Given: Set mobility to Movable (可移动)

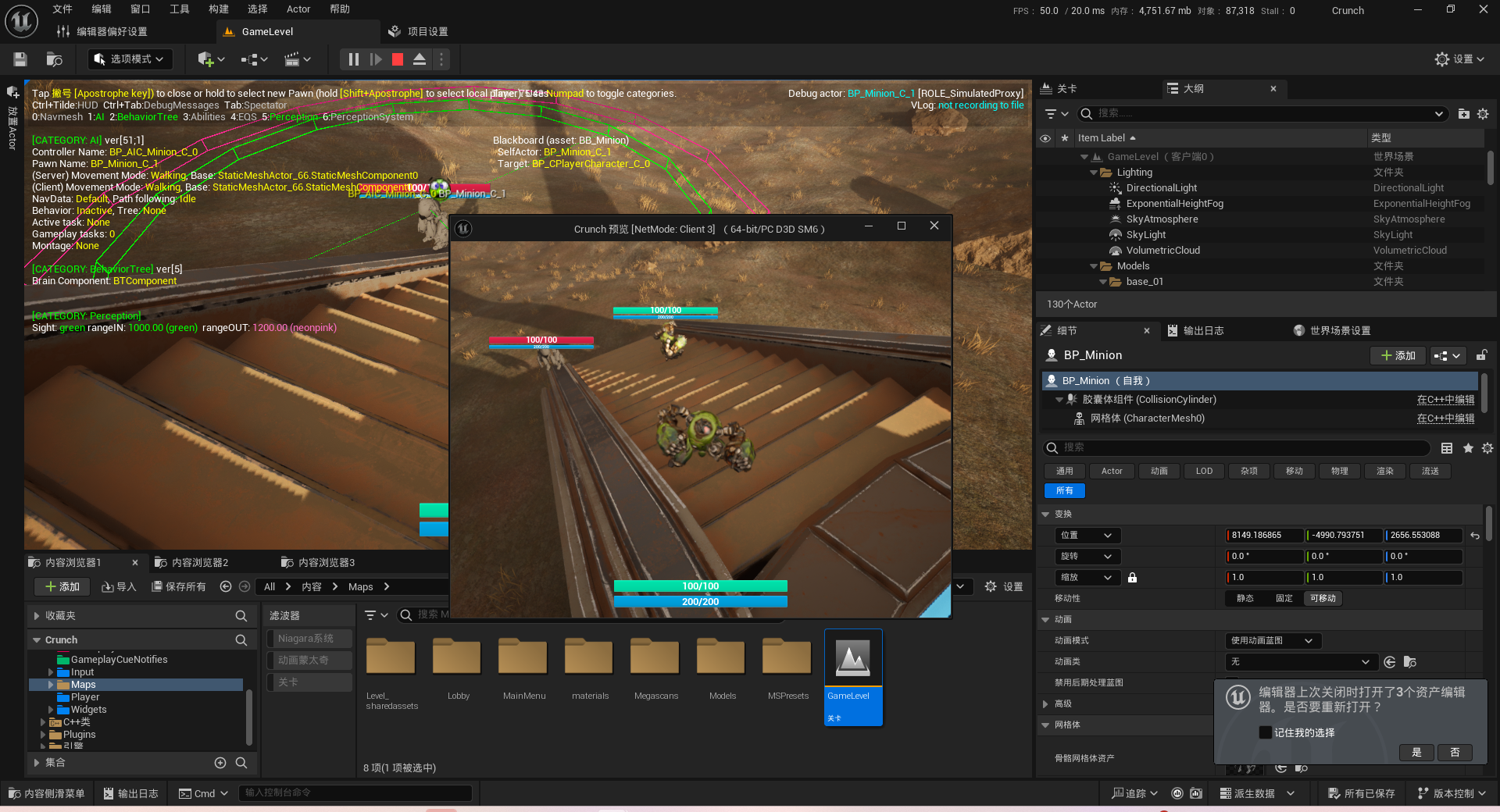Looking at the screenshot, I should [1323, 599].
